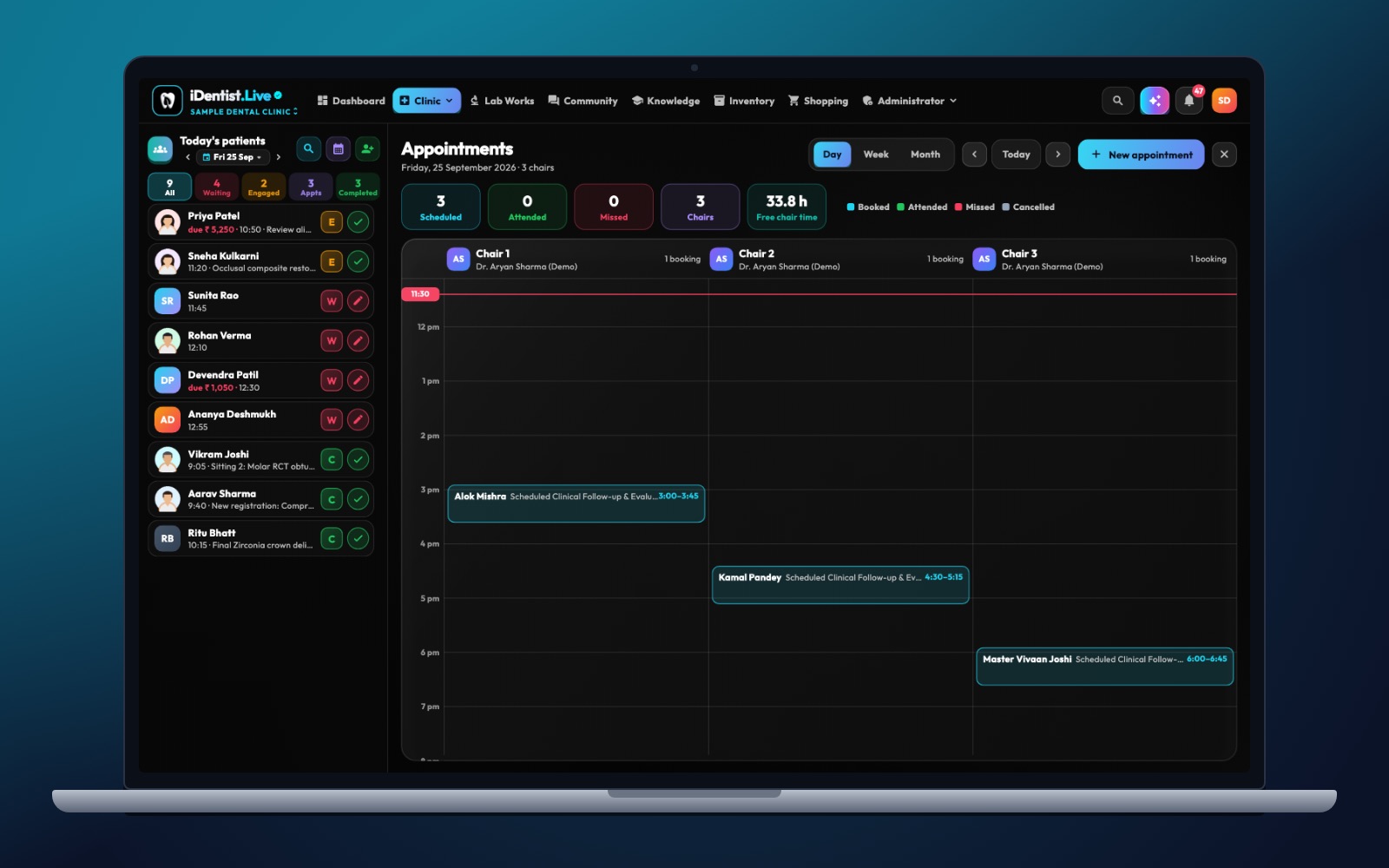Click the C status badge for Vikram Joshi
Viewport: 1389px width, 868px height.
[x=332, y=460]
